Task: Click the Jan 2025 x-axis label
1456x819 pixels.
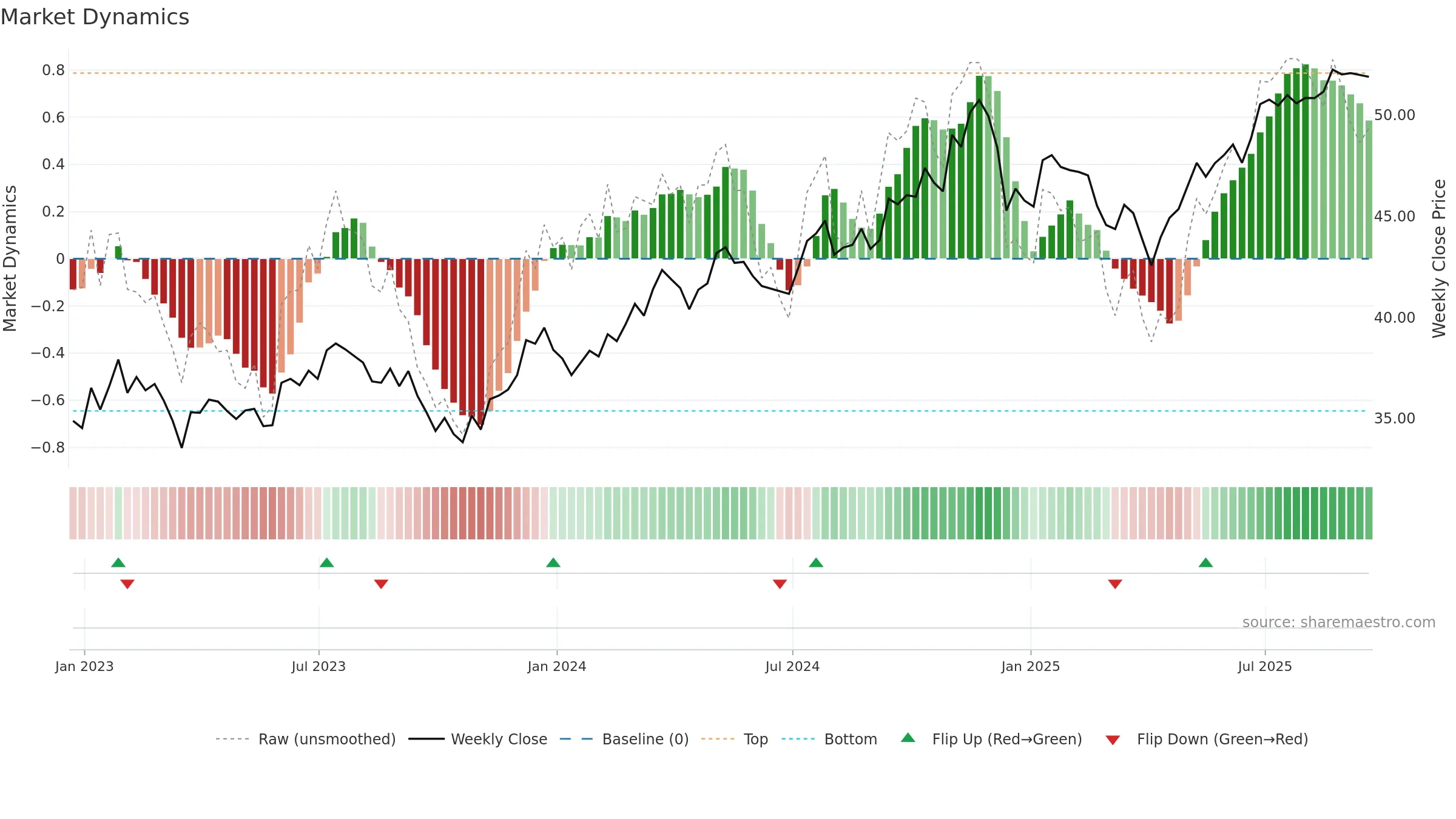Action: click(x=1031, y=666)
